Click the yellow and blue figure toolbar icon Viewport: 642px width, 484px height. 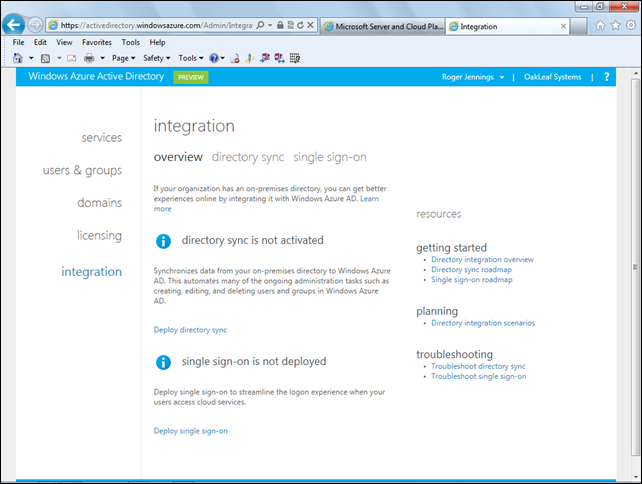coord(249,58)
